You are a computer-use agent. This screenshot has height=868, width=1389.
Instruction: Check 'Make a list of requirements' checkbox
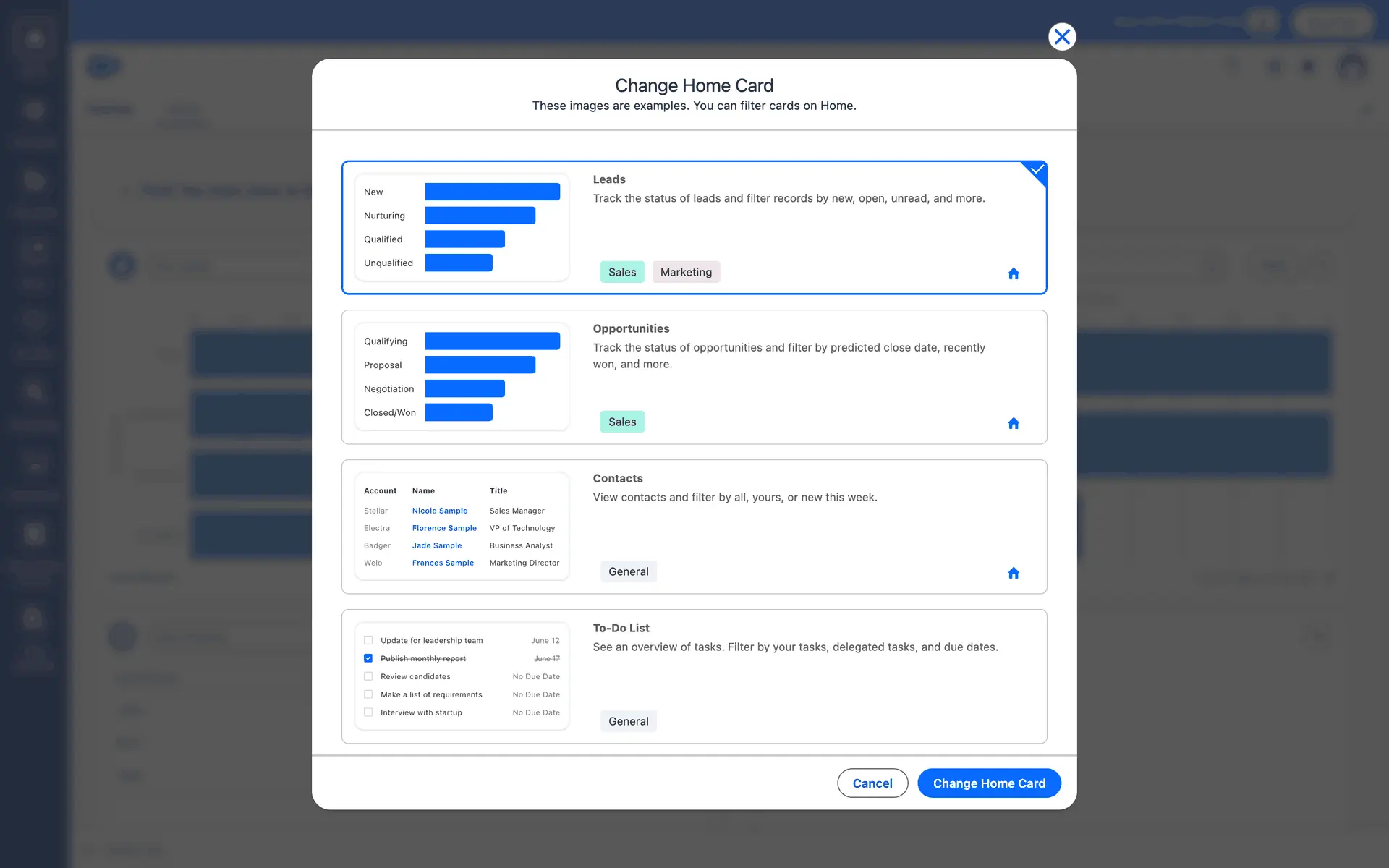(x=368, y=694)
